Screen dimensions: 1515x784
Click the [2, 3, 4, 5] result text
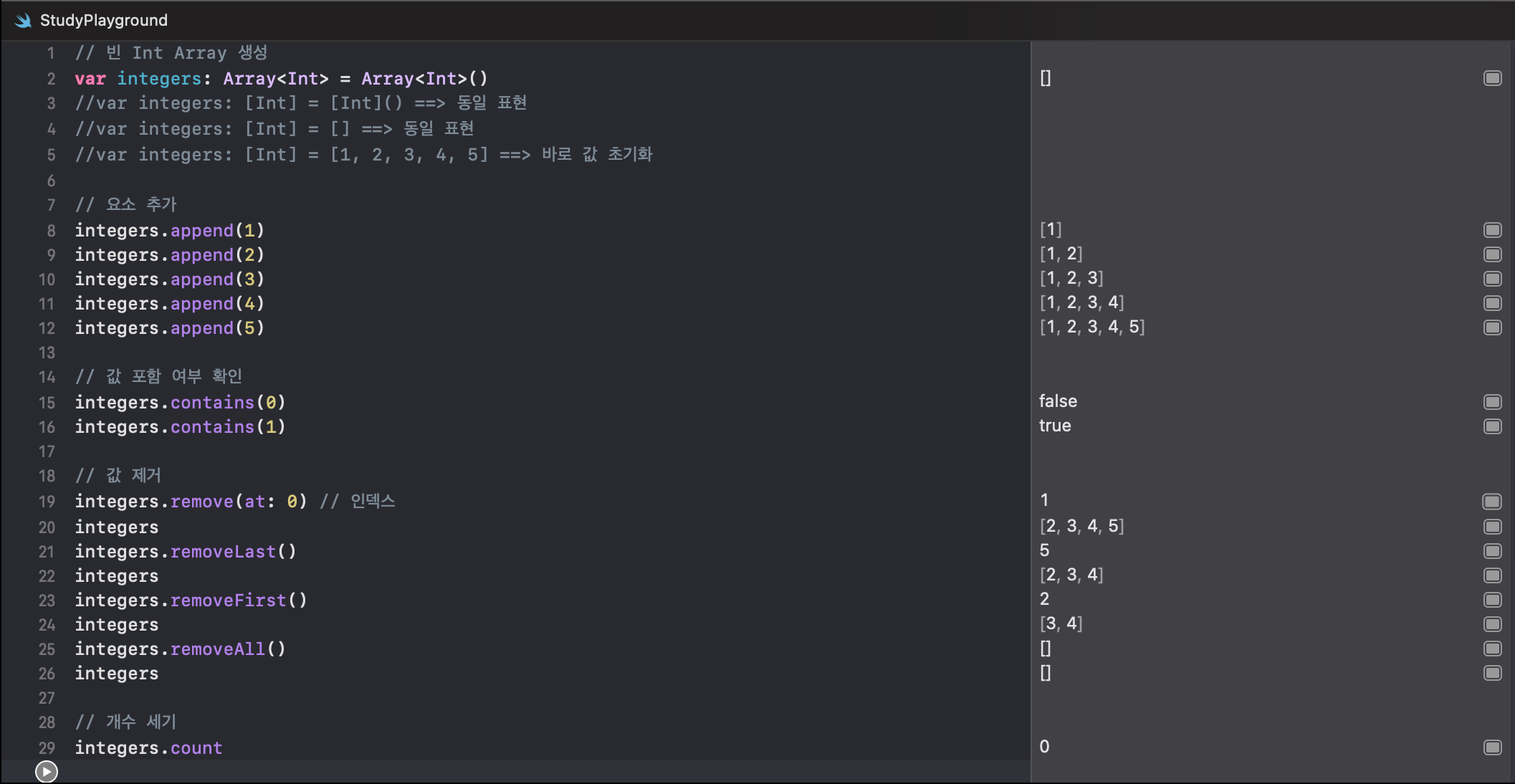pos(1081,526)
